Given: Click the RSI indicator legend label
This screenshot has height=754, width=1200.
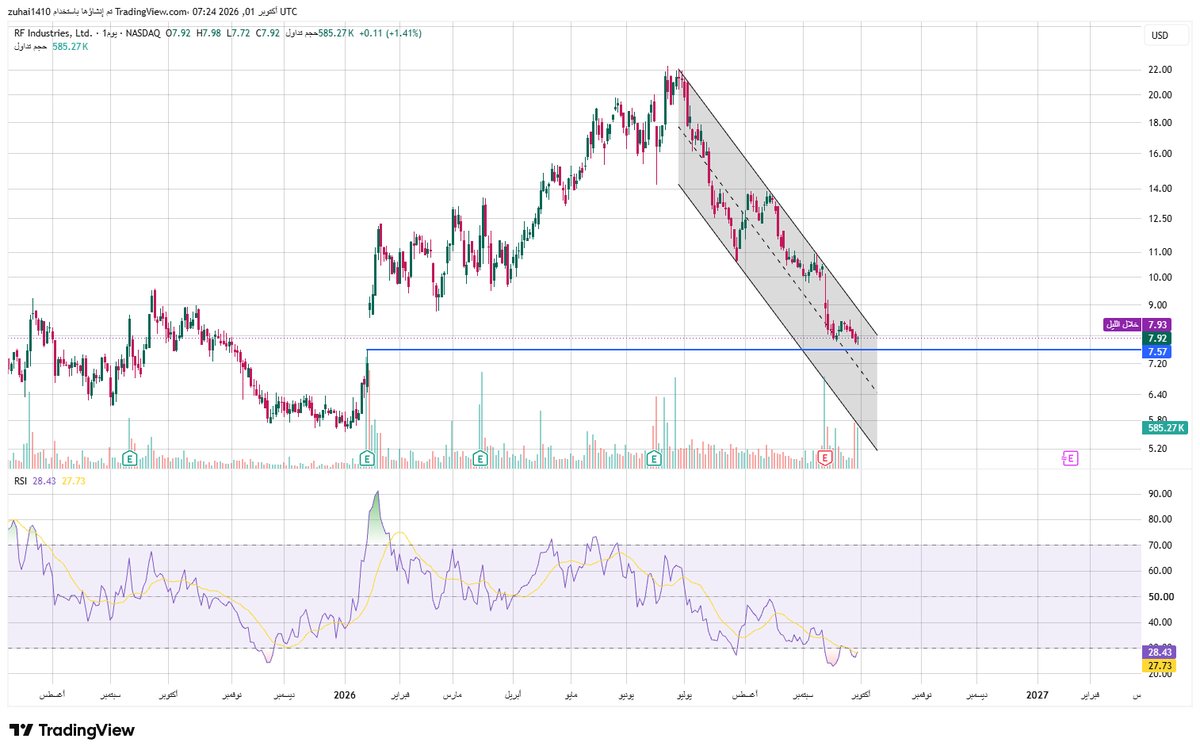Looking at the screenshot, I should [19, 482].
